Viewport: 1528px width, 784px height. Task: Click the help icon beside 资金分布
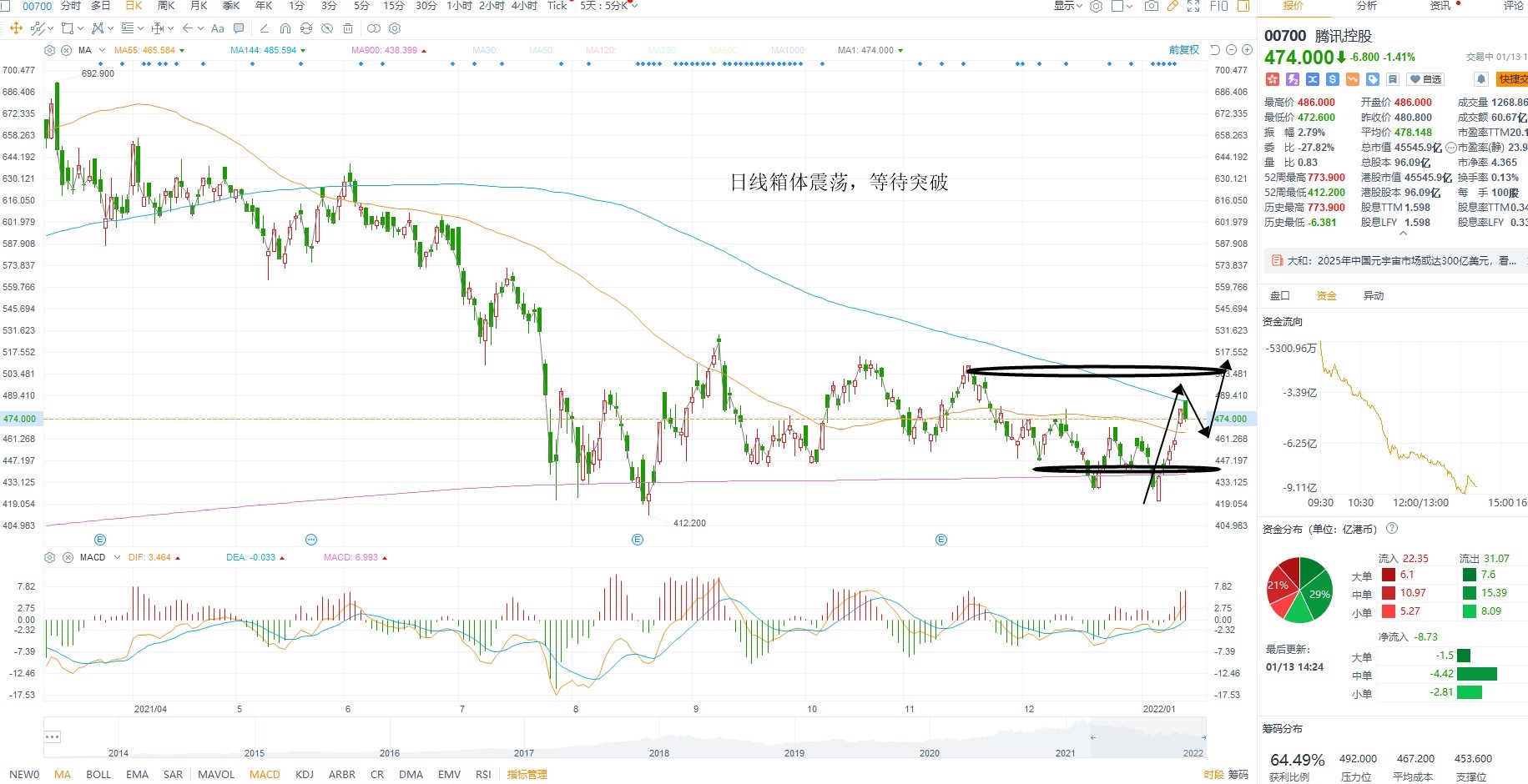point(1391,528)
